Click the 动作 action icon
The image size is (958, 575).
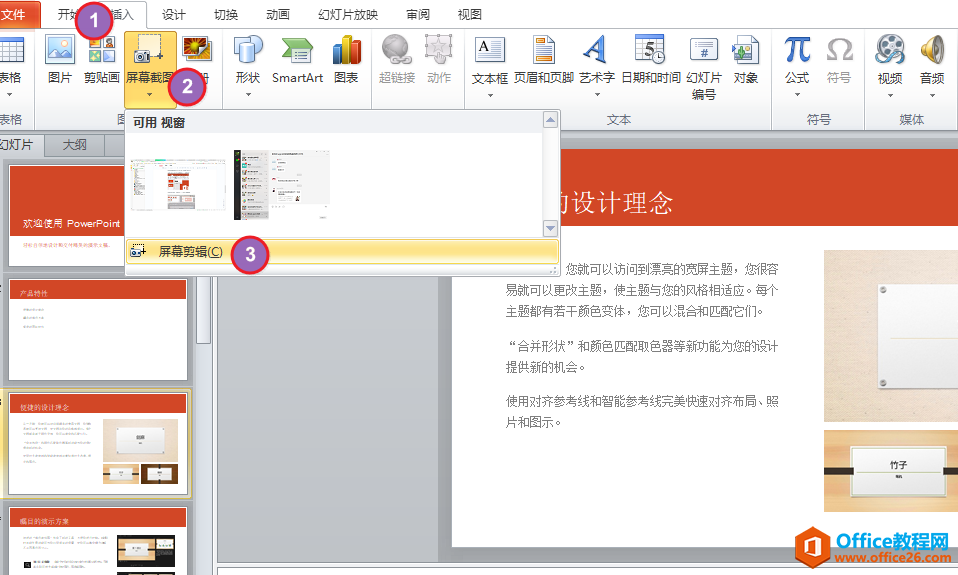click(x=439, y=50)
